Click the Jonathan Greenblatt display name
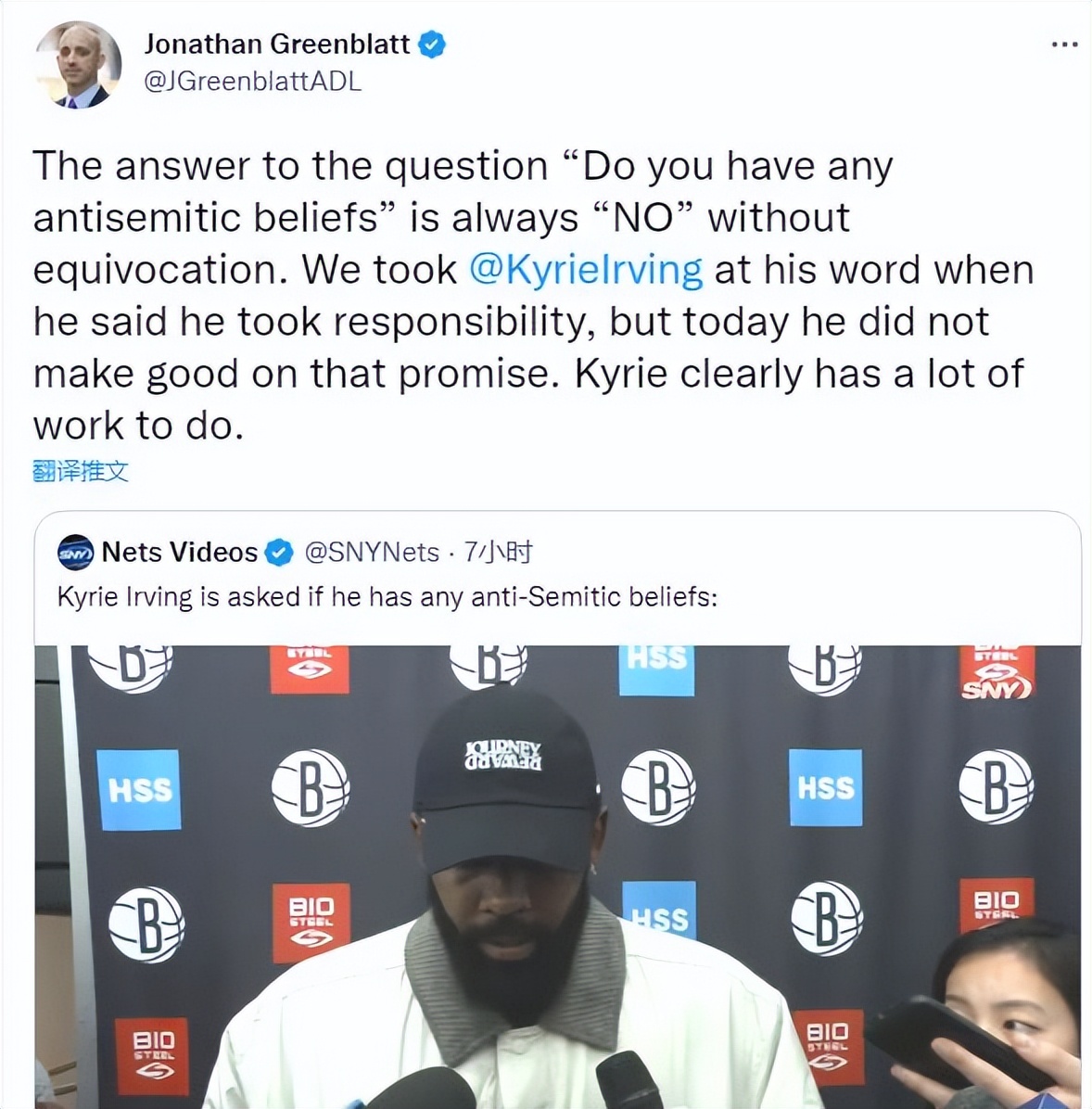The height and width of the screenshot is (1109, 1092). pos(277,45)
